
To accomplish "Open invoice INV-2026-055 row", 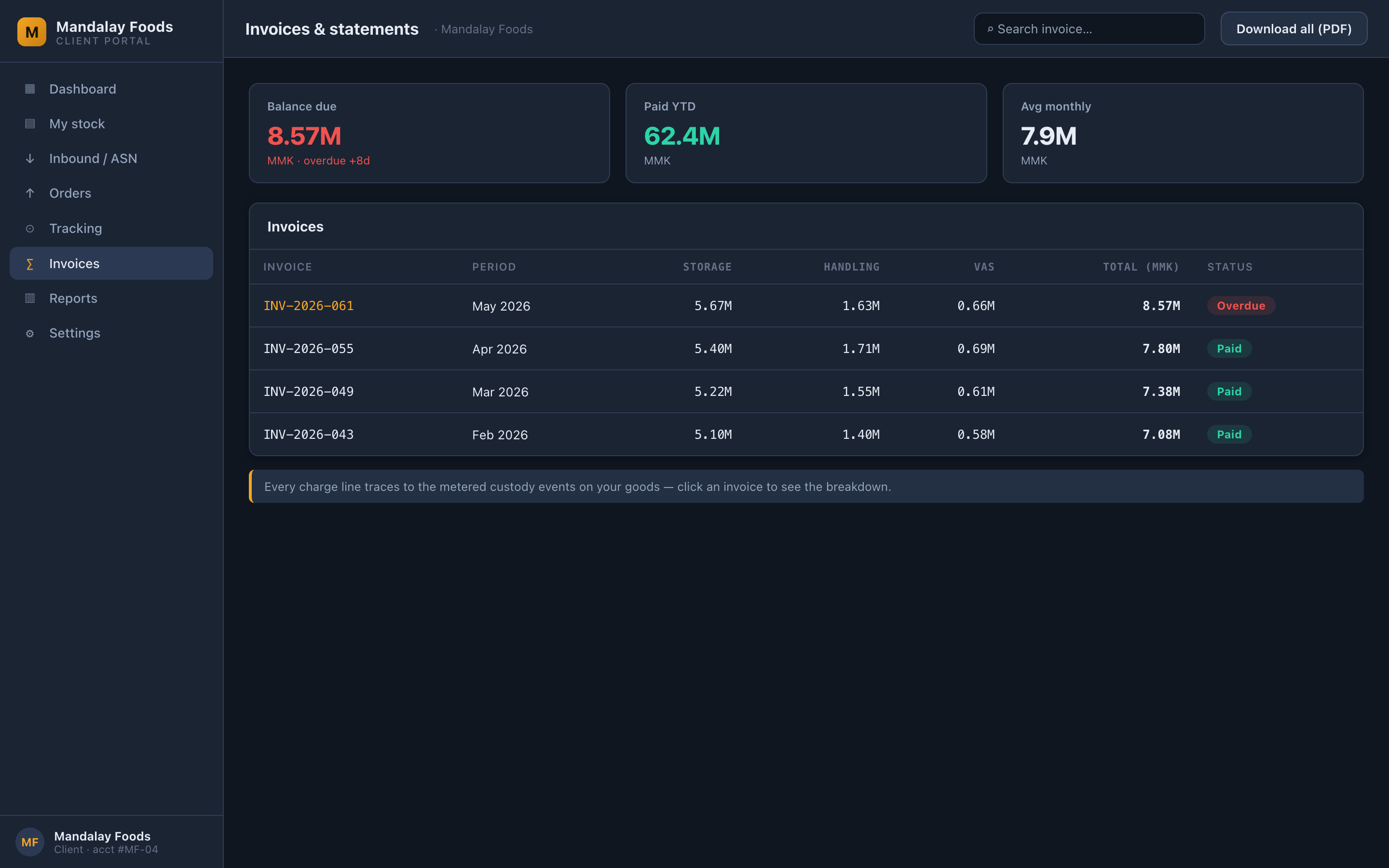I will point(806,349).
